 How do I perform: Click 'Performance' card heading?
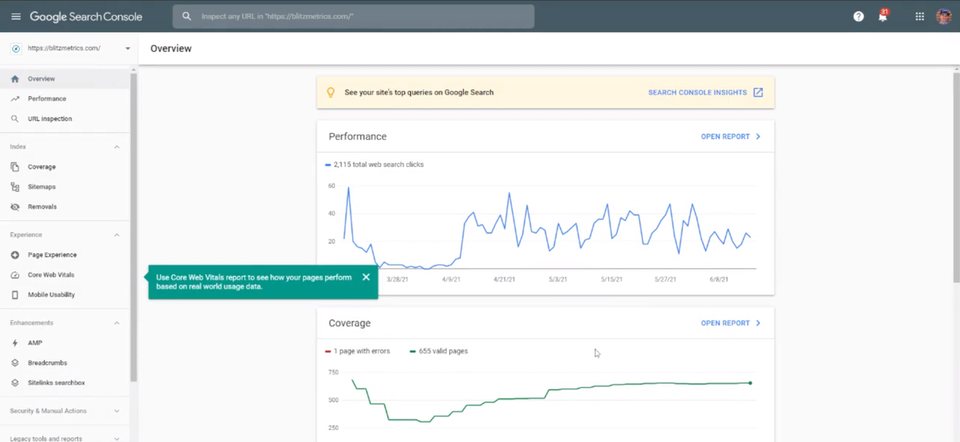pos(358,137)
